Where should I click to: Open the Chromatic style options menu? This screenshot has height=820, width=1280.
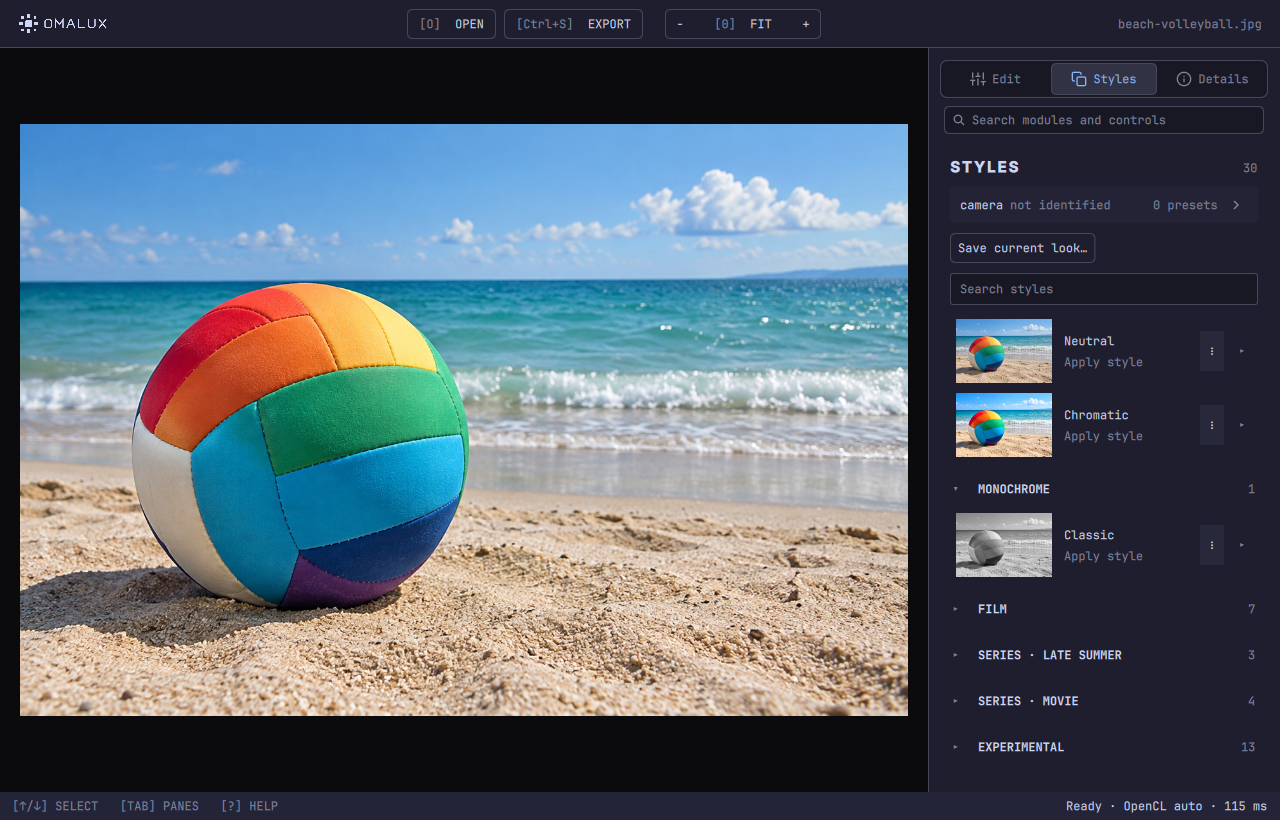[1212, 425]
